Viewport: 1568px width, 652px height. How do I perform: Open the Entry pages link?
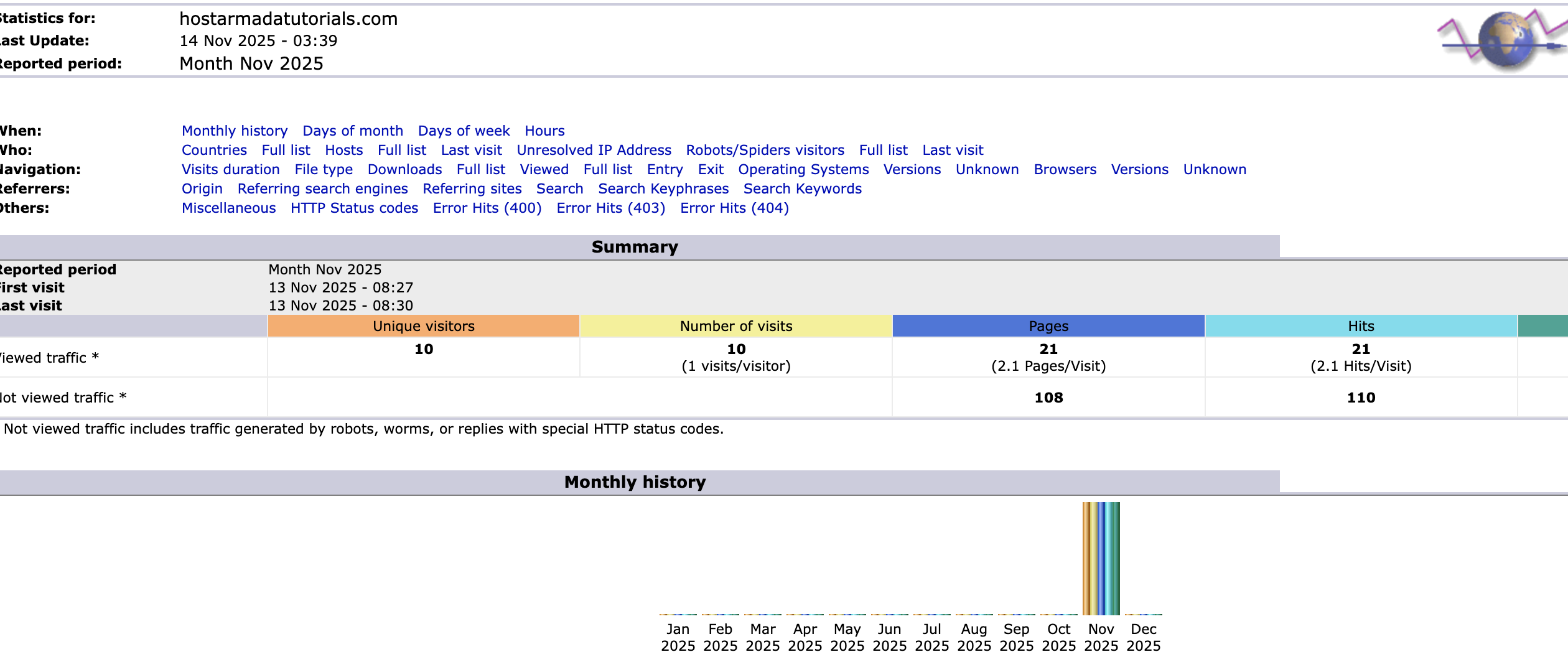click(x=665, y=170)
